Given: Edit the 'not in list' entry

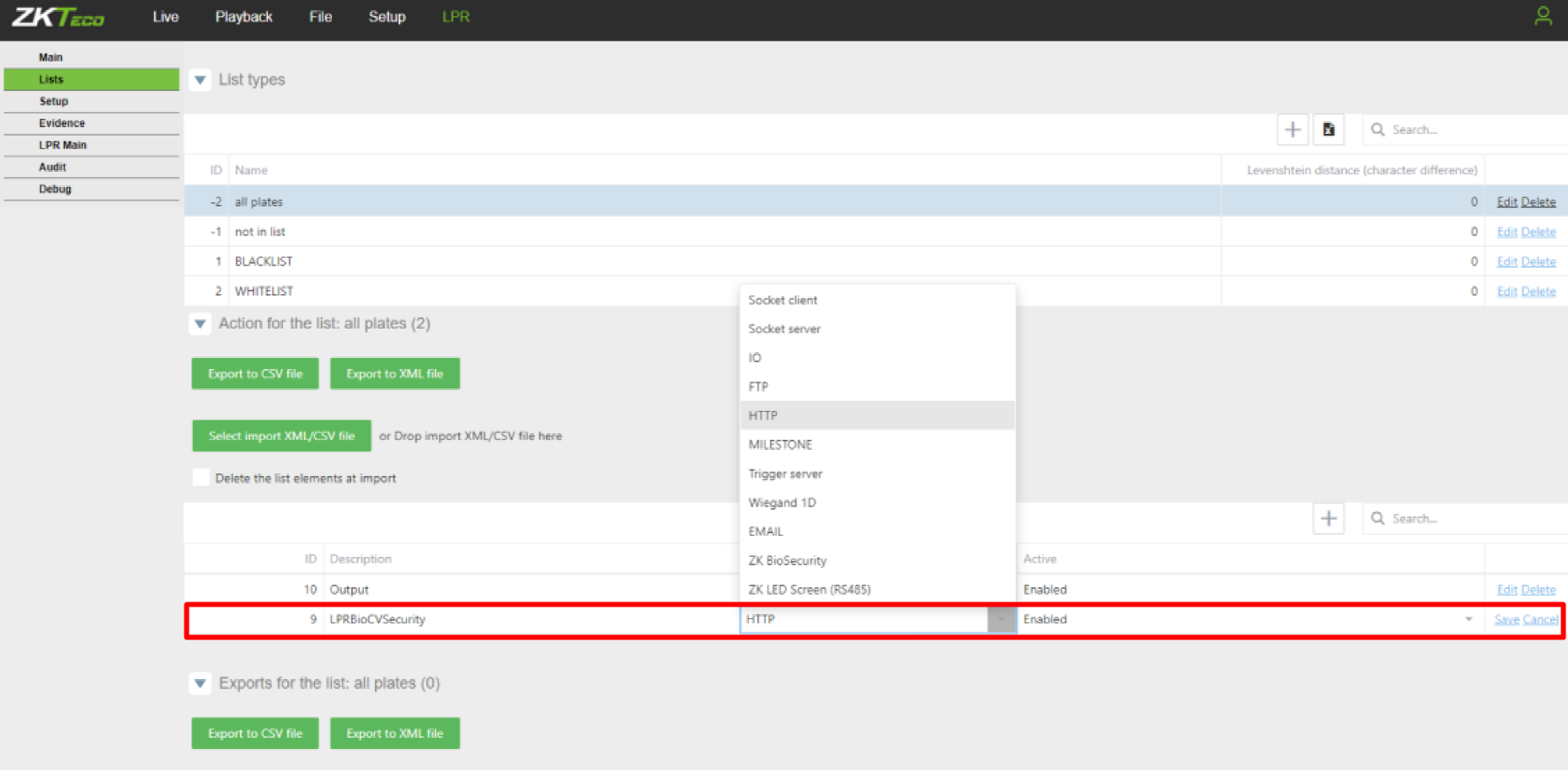Looking at the screenshot, I should click(1506, 232).
